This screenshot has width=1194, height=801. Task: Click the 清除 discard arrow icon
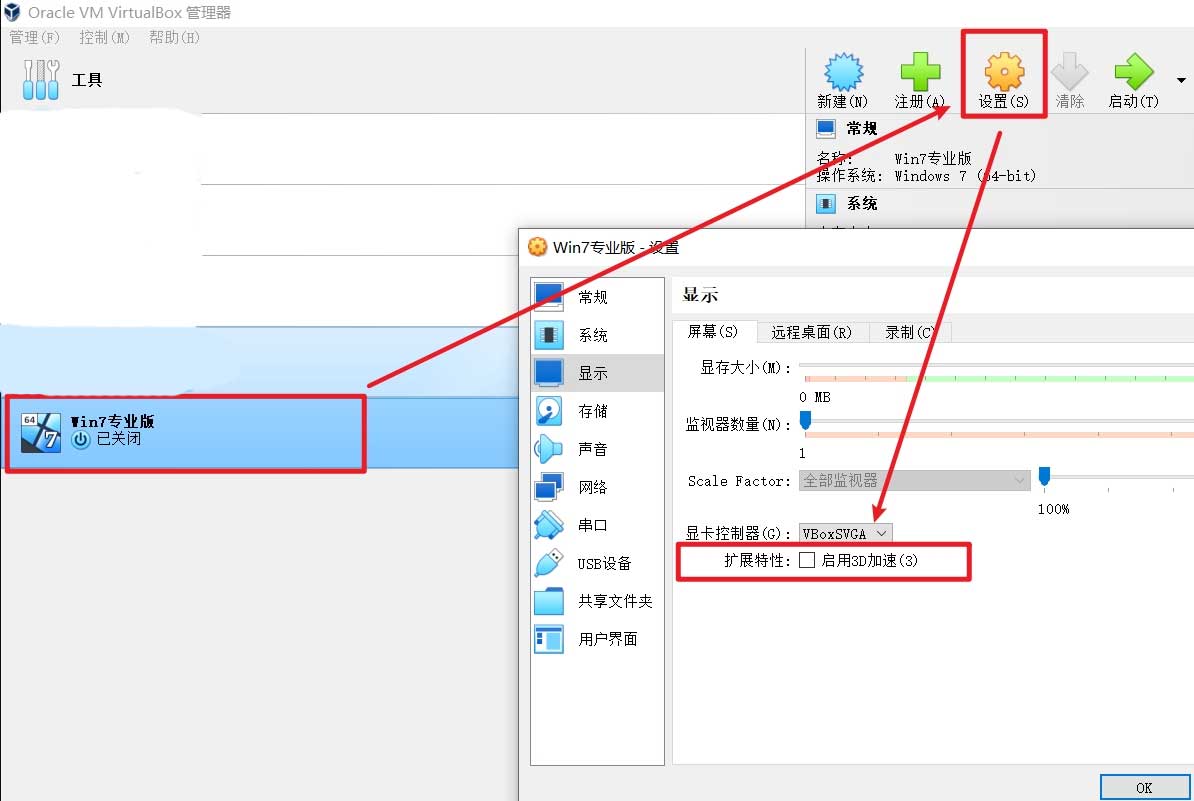coord(1069,72)
